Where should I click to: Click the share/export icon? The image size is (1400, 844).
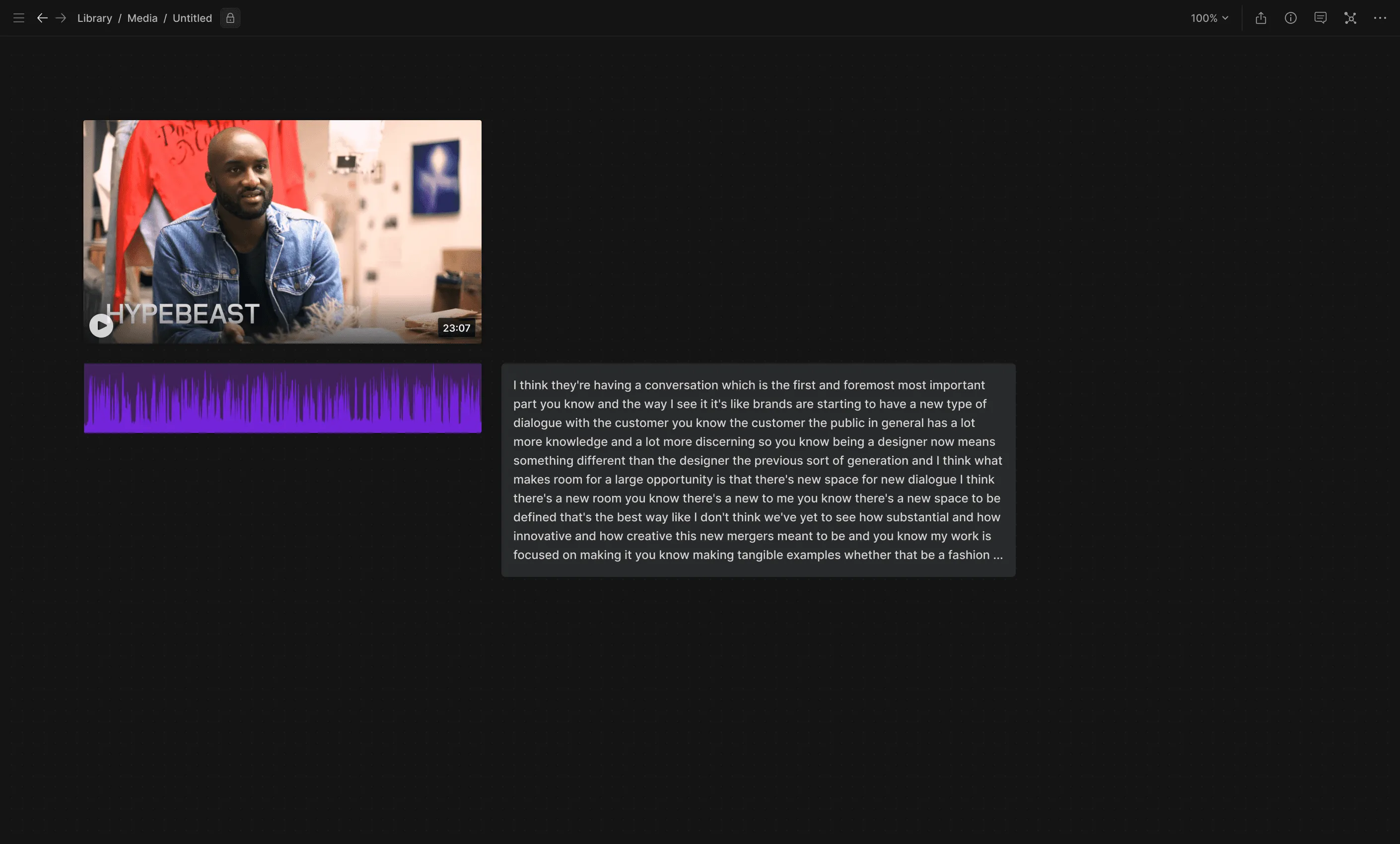(x=1261, y=18)
